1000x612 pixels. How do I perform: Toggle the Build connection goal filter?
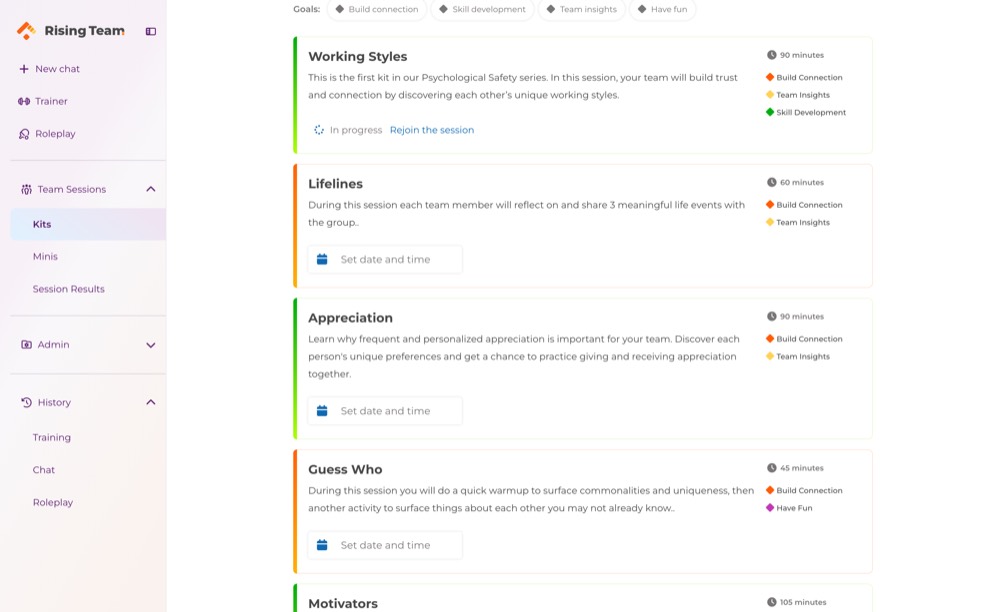pyautogui.click(x=377, y=10)
